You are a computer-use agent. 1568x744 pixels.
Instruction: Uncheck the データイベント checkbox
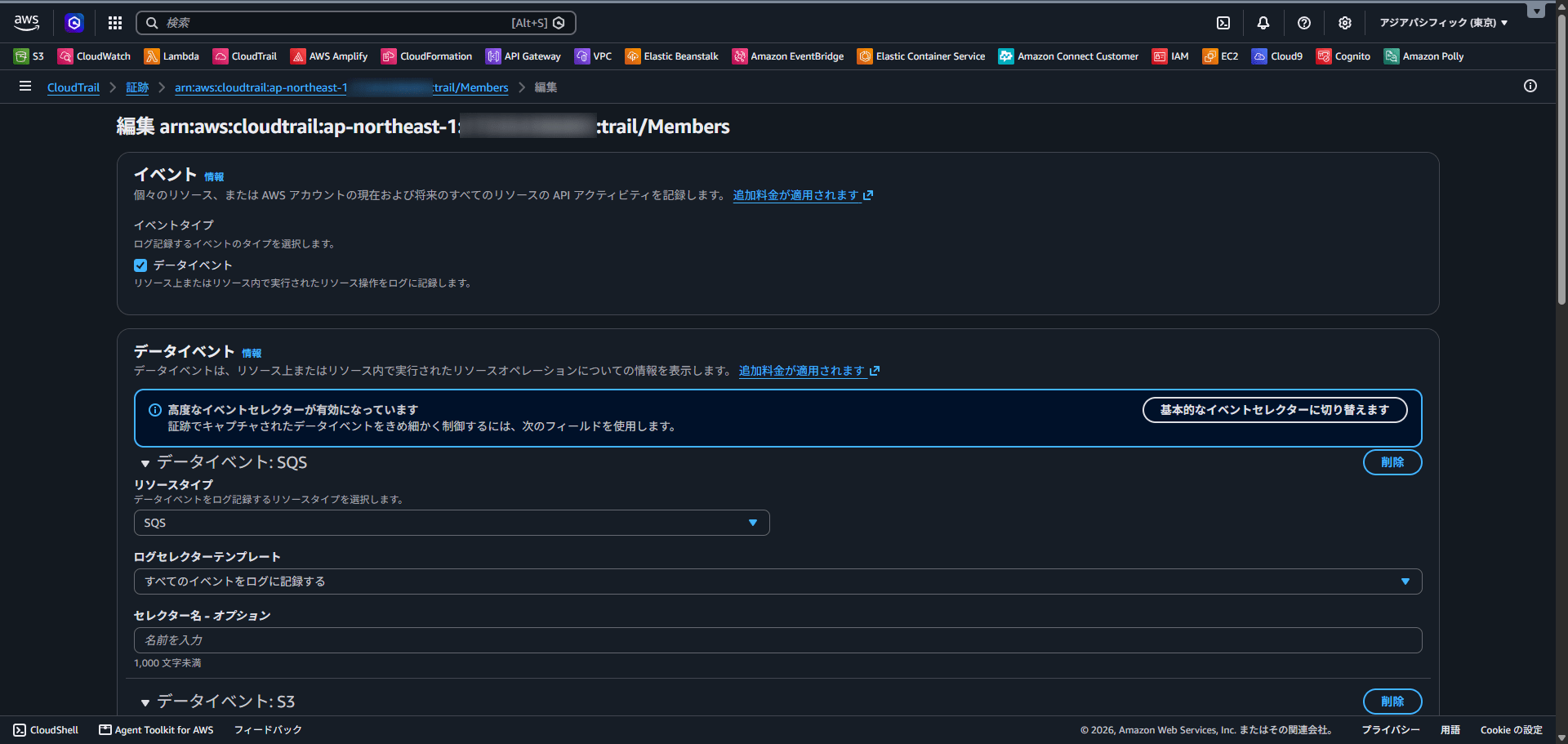tap(140, 265)
